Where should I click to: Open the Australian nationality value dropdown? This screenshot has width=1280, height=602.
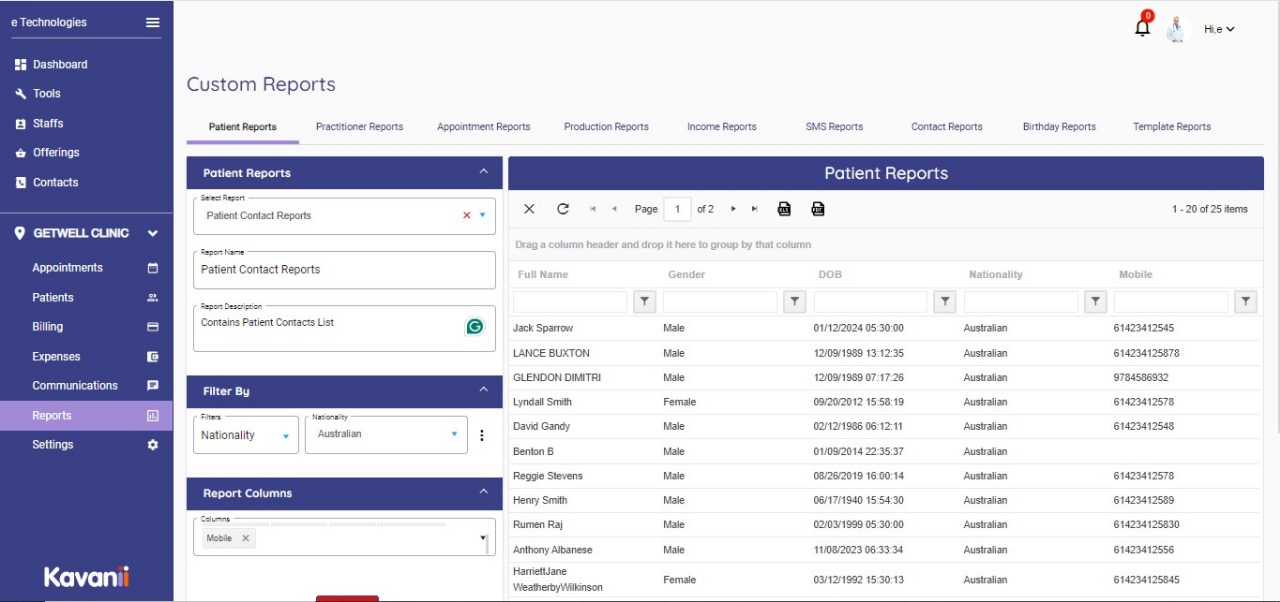pos(454,434)
